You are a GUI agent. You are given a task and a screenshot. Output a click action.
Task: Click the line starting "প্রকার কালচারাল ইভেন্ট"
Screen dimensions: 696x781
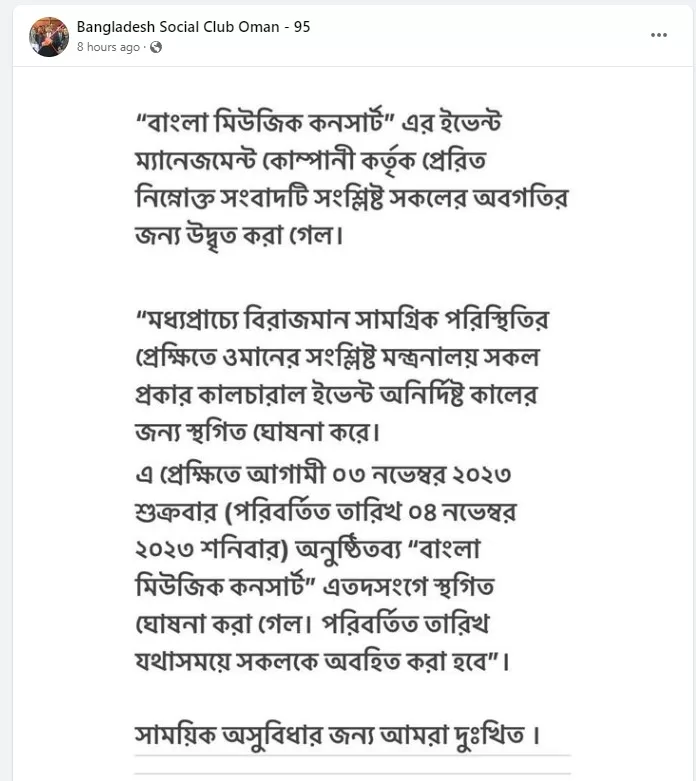(336, 396)
